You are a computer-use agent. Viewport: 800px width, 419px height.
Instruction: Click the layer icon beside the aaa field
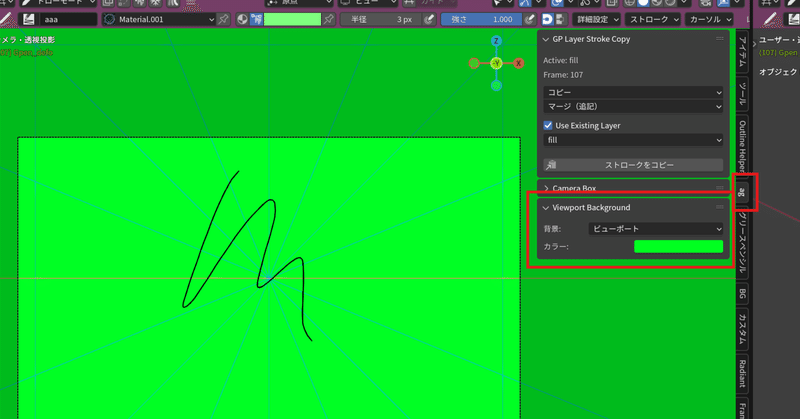point(29,19)
